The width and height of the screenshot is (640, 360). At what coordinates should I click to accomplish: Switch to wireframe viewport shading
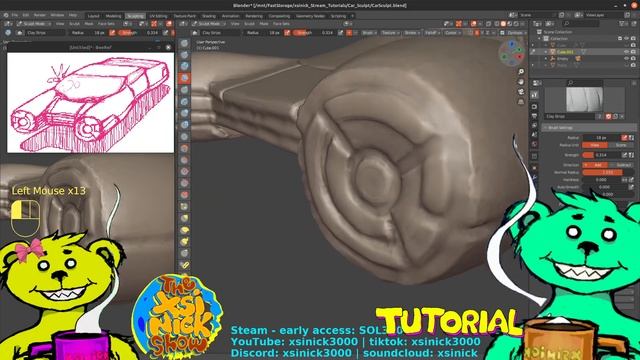[496, 24]
